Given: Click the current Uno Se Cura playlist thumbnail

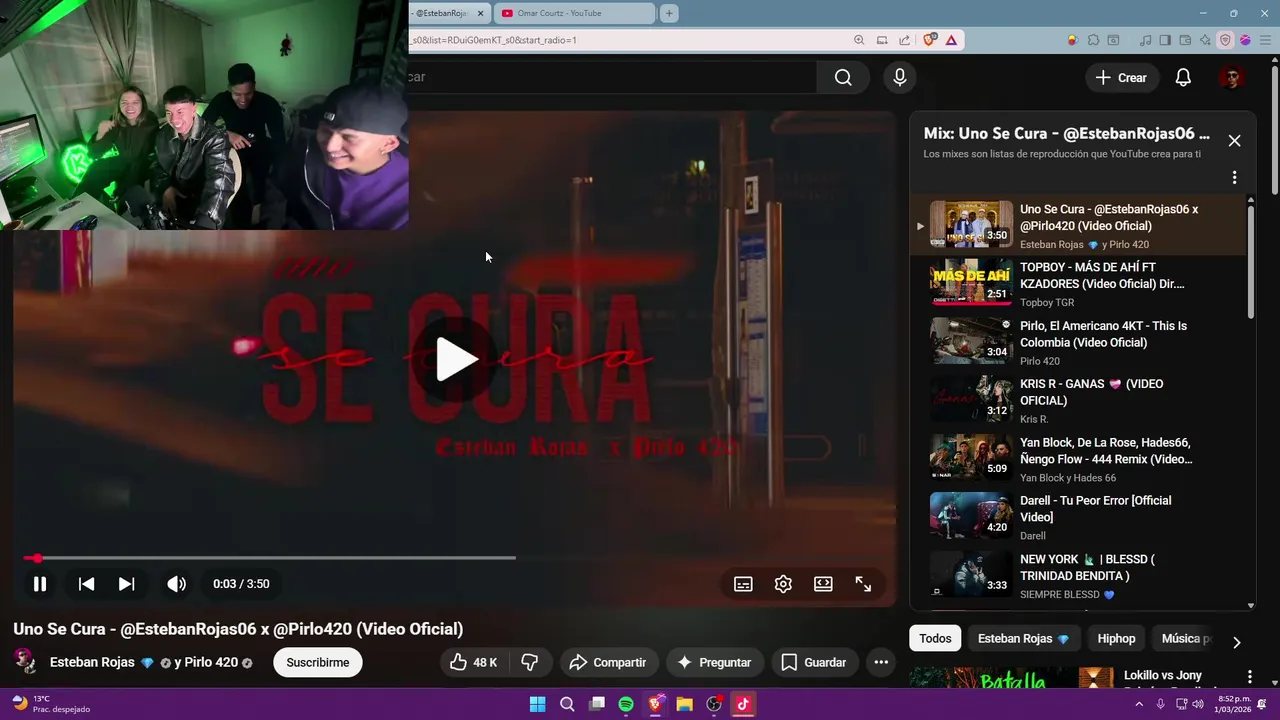Looking at the screenshot, I should pyautogui.click(x=971, y=225).
